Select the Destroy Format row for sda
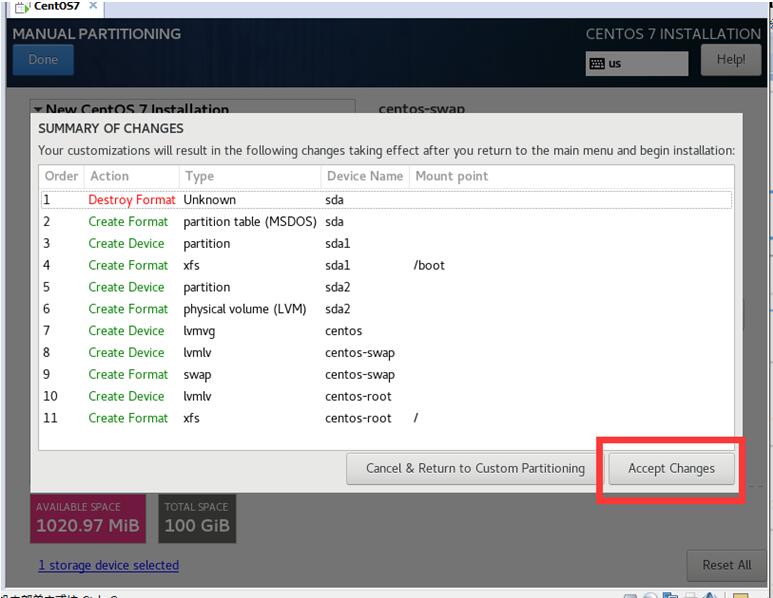Image resolution: width=773 pixels, height=598 pixels. click(386, 200)
